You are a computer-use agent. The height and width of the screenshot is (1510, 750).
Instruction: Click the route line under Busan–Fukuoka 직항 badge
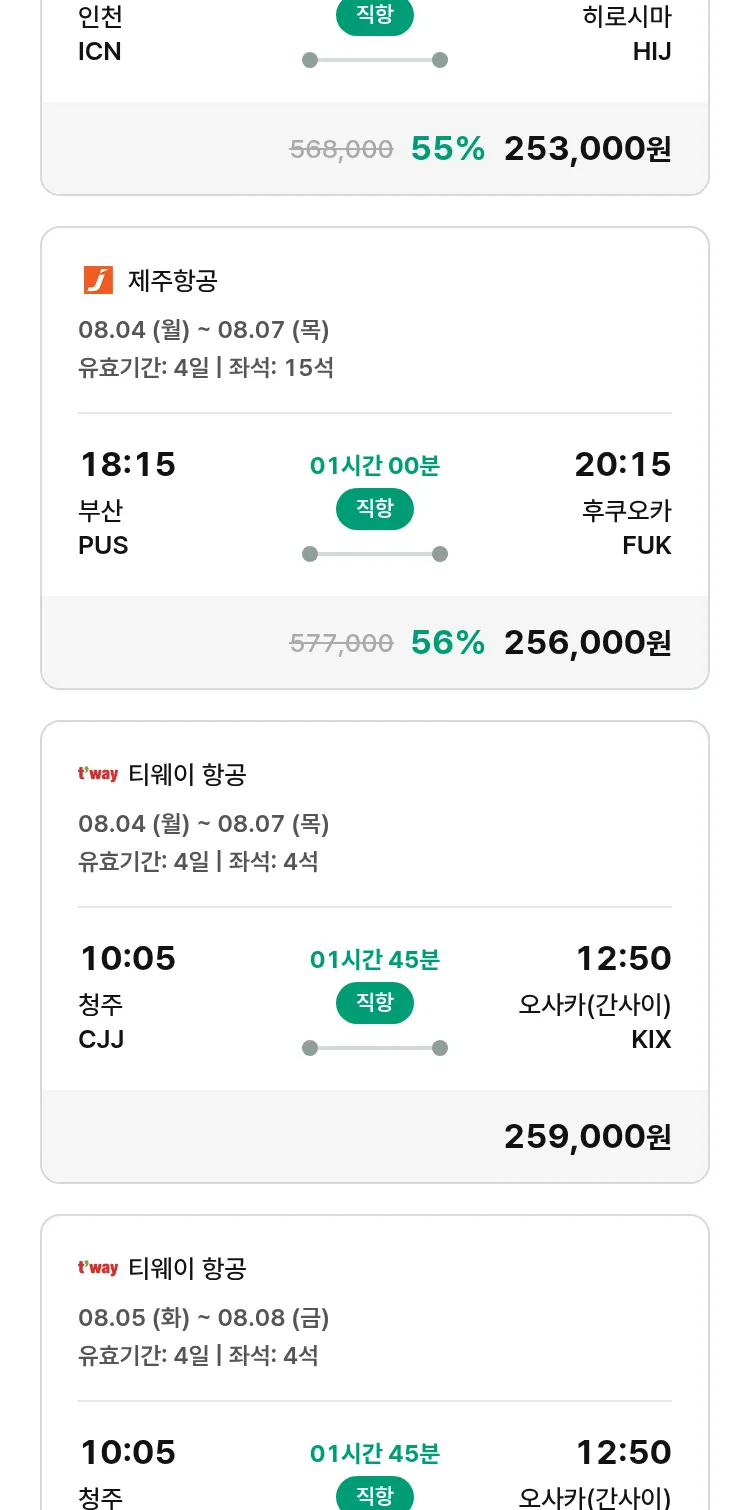click(374, 554)
